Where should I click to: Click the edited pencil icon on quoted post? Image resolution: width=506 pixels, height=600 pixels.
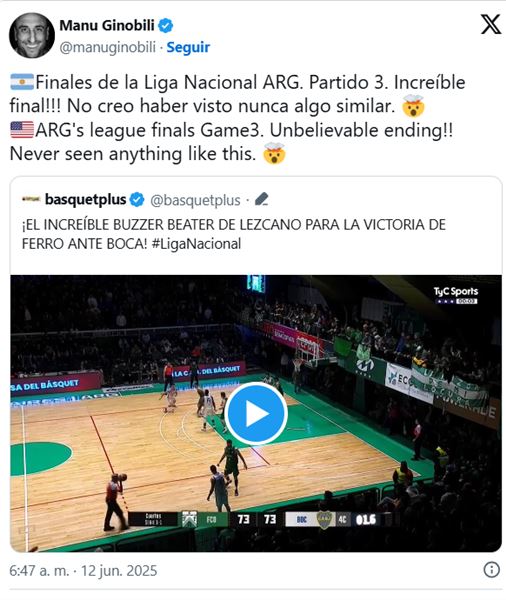(261, 199)
